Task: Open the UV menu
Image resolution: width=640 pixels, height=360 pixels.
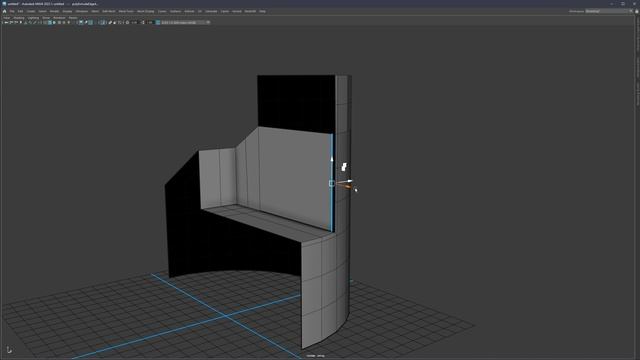Action: pyautogui.click(x=200, y=11)
